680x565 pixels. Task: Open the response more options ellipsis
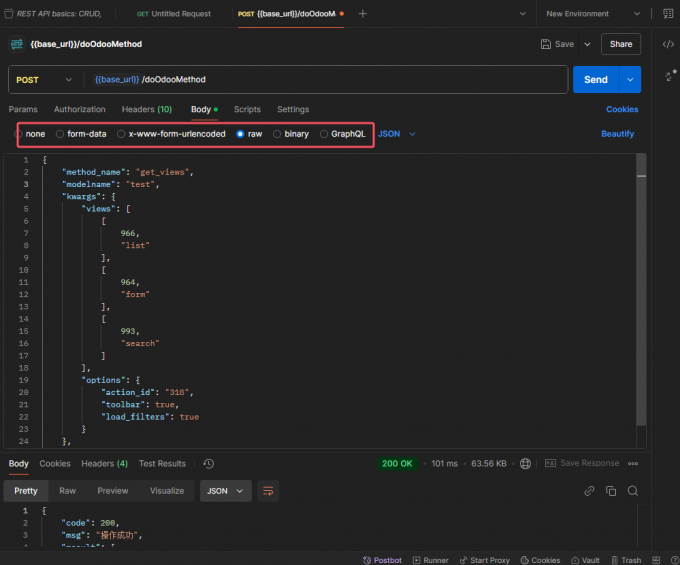[x=633, y=464]
